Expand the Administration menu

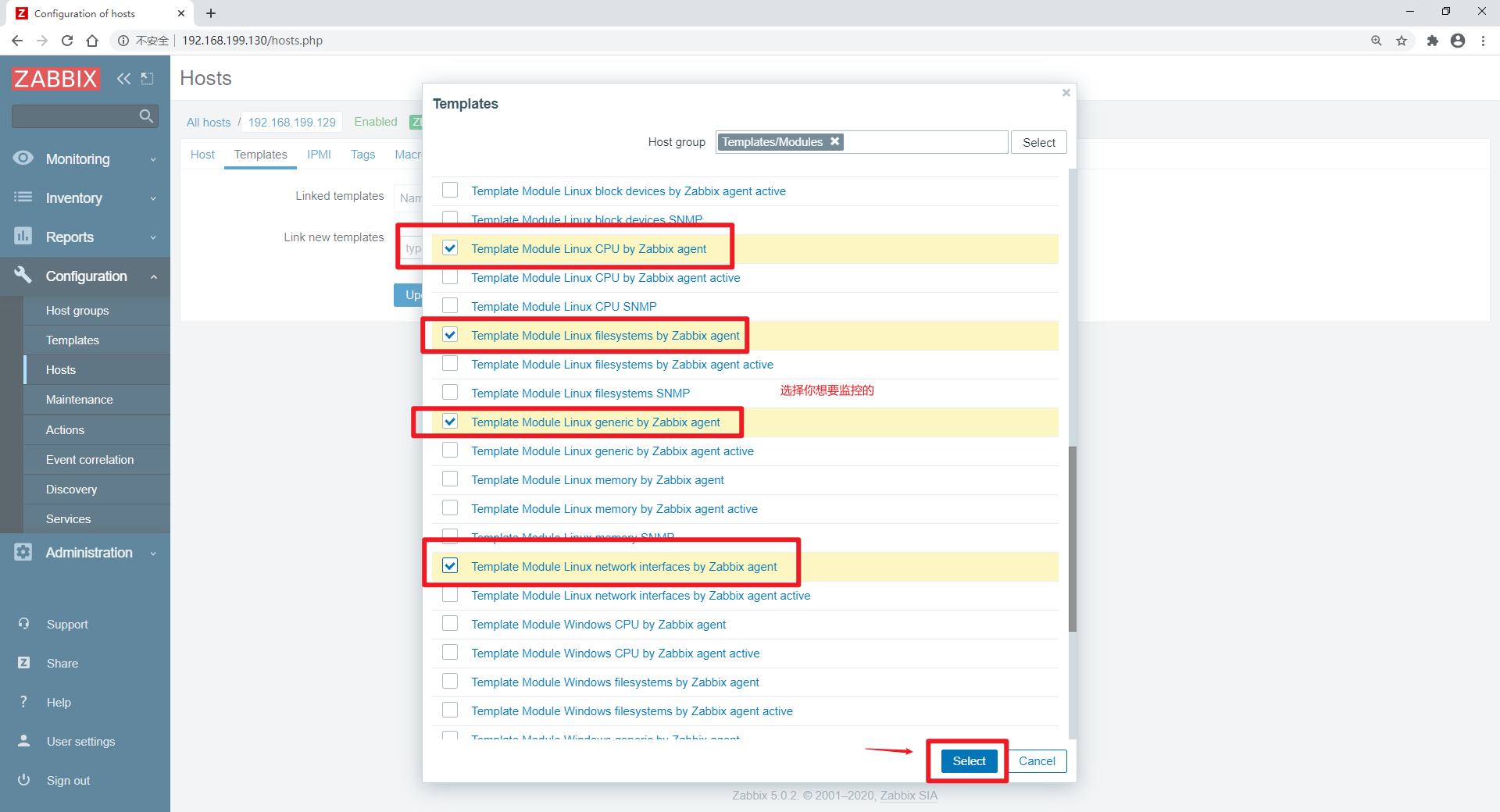(x=85, y=552)
